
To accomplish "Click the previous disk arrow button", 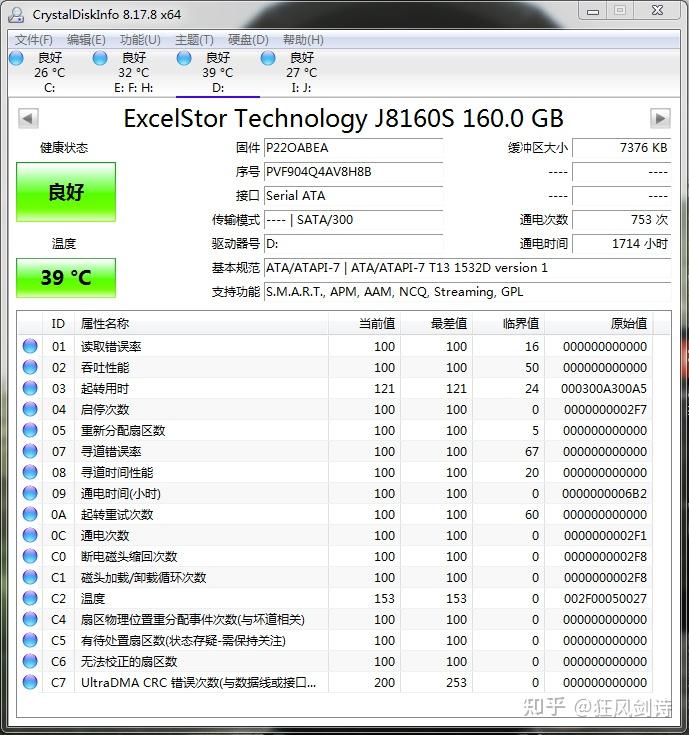I will (x=28, y=119).
